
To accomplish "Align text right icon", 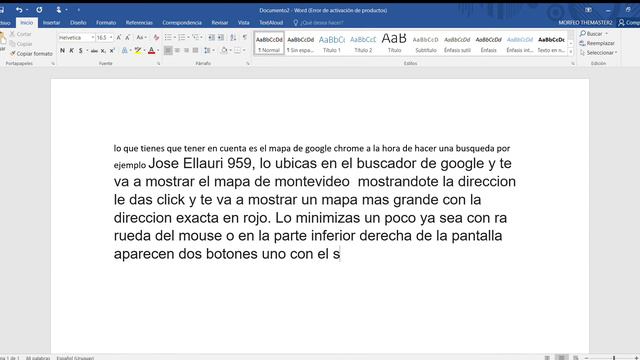I will pyautogui.click(x=186, y=51).
